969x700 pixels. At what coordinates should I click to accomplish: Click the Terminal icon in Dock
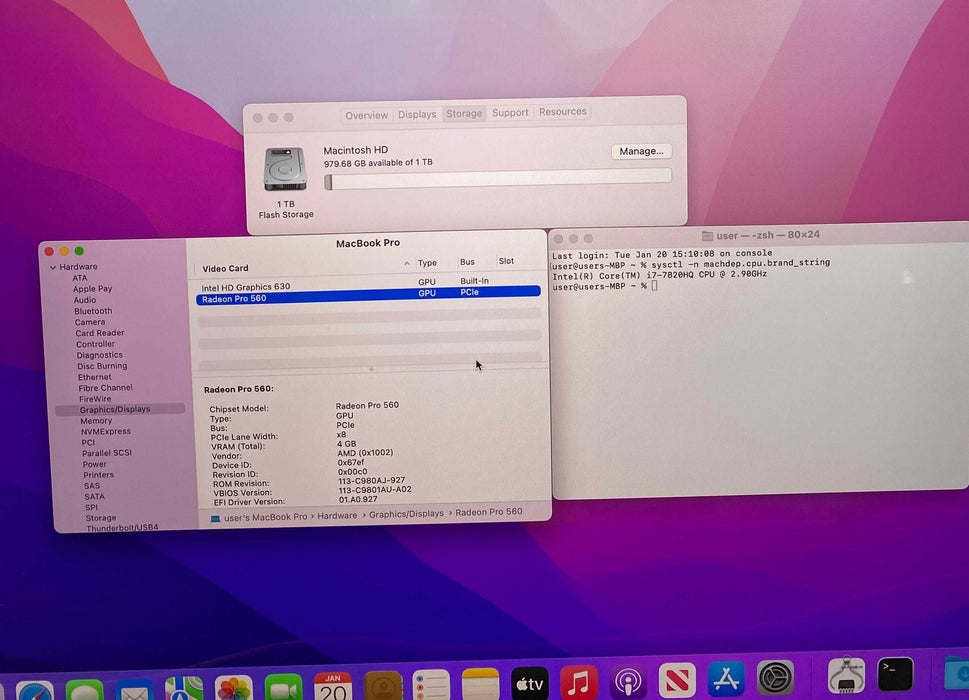895,674
